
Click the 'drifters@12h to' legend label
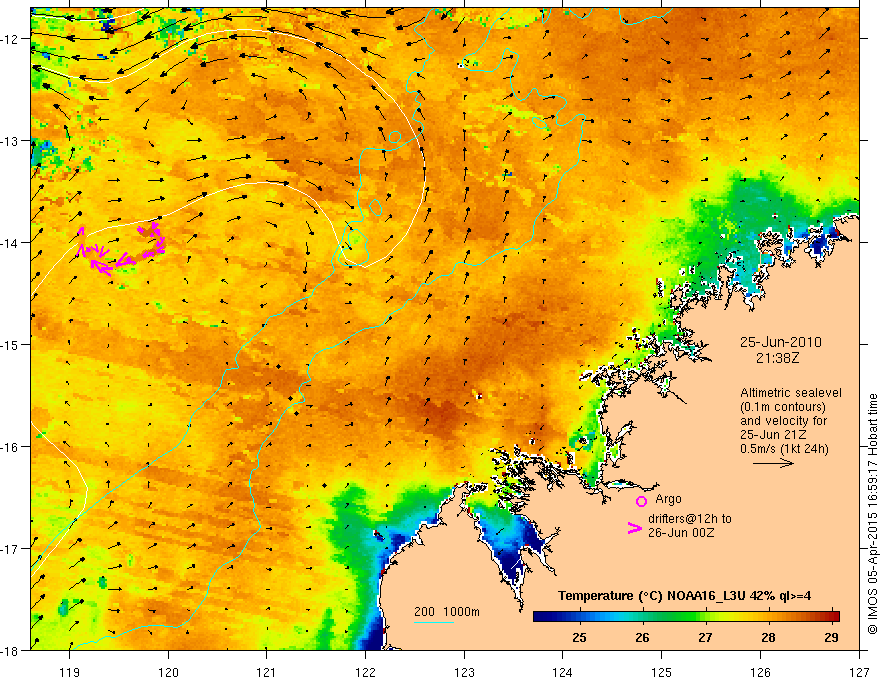690,518
